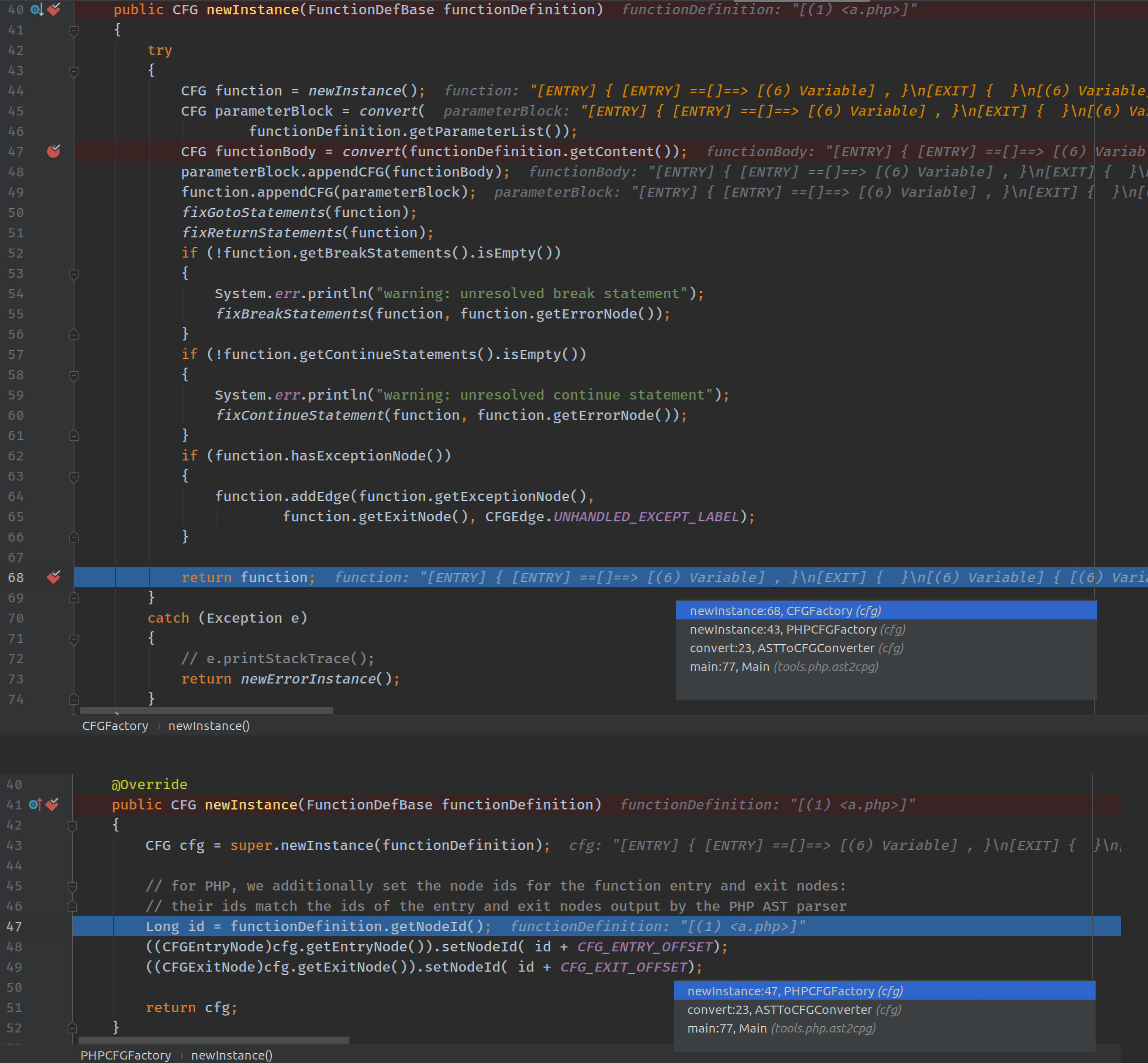This screenshot has height=1063, width=1148.
Task: Click the horizontal scrollbar of the upper editor
Action: (x=206, y=710)
